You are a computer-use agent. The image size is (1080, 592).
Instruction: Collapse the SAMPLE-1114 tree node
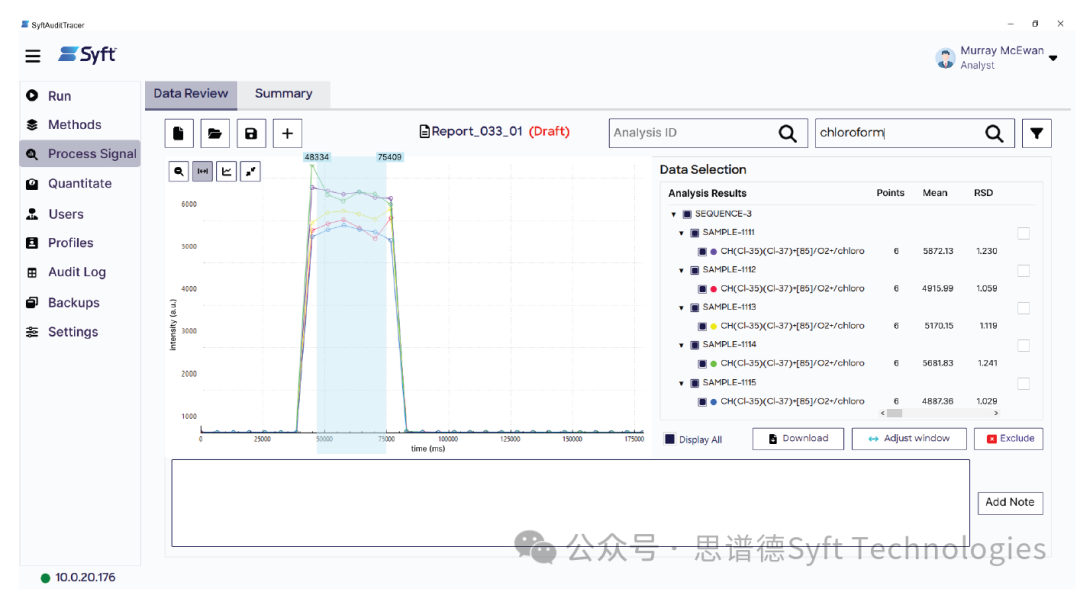click(x=681, y=345)
